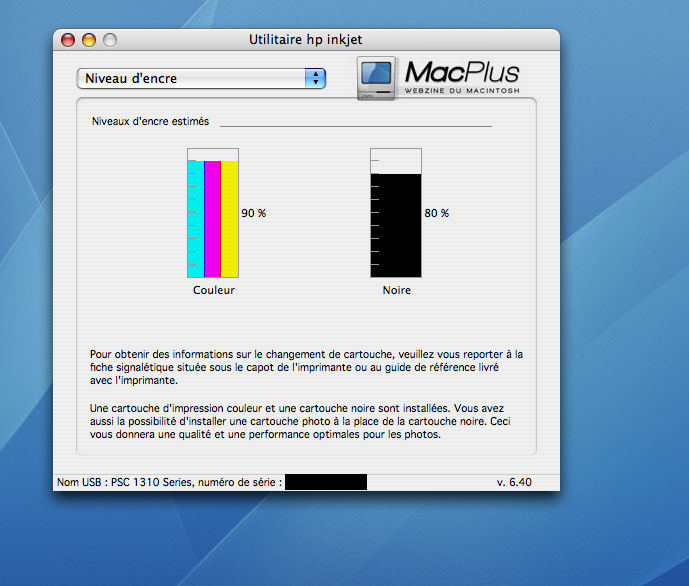Open the Niveau d'encre dropdown menu
This screenshot has width=689, height=586.
201,79
